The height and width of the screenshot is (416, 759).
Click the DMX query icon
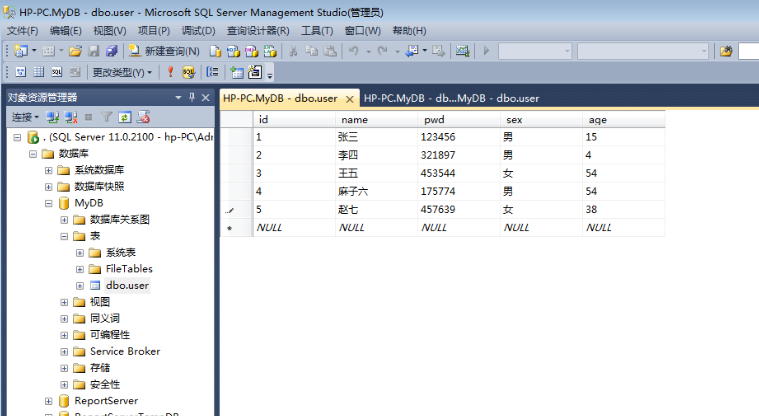click(x=252, y=51)
